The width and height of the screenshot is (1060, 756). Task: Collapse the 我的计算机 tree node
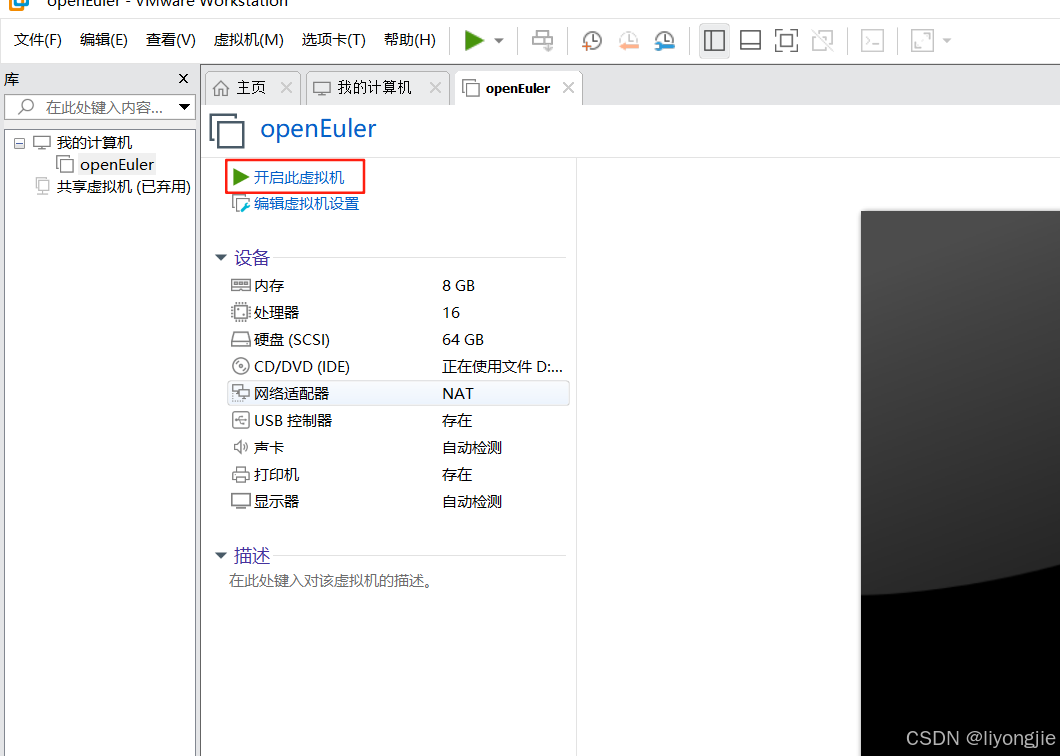pos(20,143)
